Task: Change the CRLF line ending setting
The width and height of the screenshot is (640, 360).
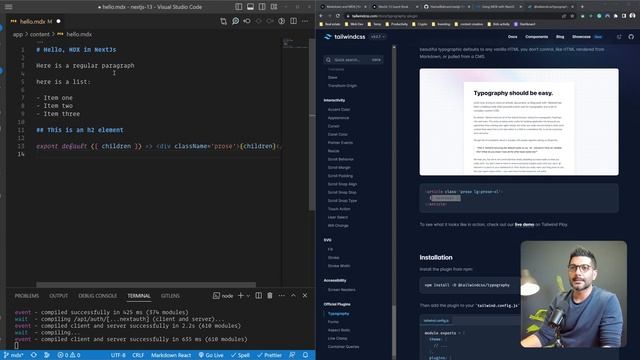Action: (x=138, y=355)
